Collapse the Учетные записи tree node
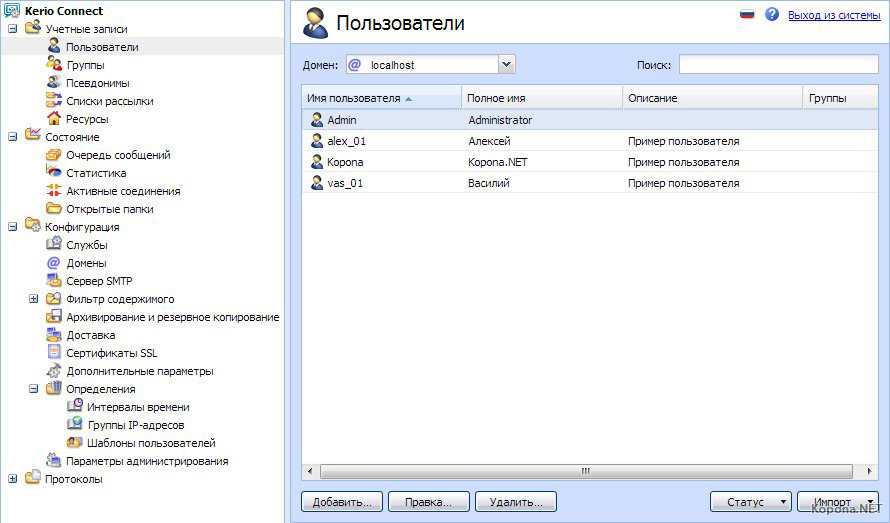The height and width of the screenshot is (523, 890). point(13,29)
